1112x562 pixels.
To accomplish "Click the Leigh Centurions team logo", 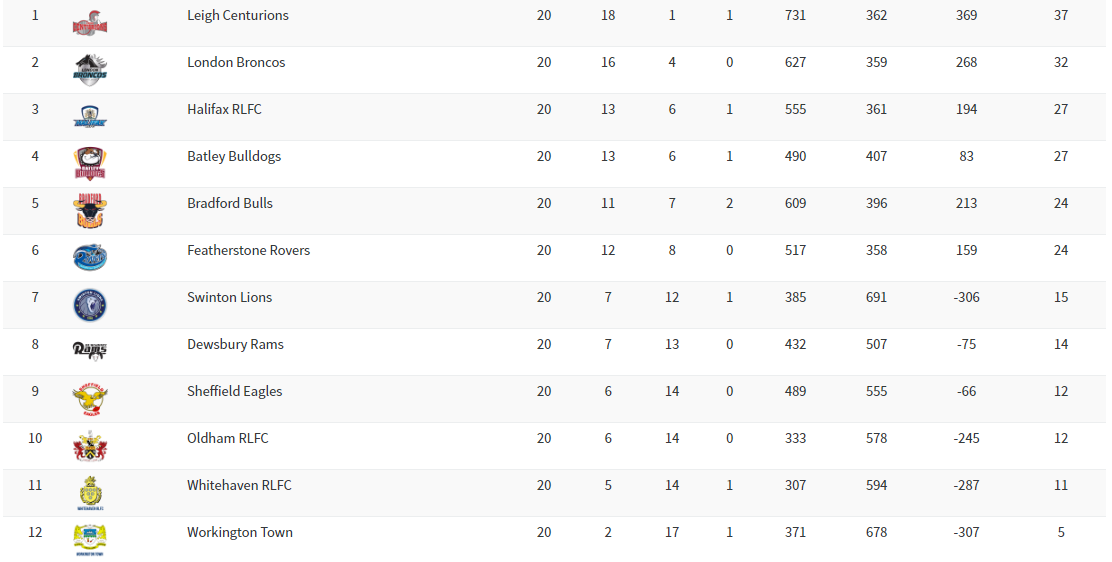I will (x=90, y=22).
